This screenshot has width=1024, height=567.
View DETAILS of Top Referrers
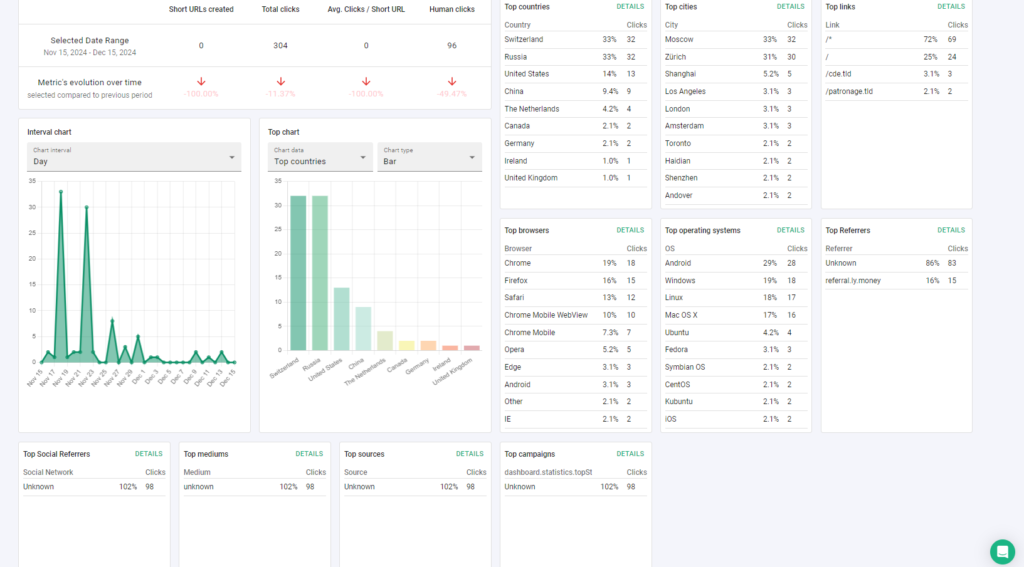[x=951, y=230]
